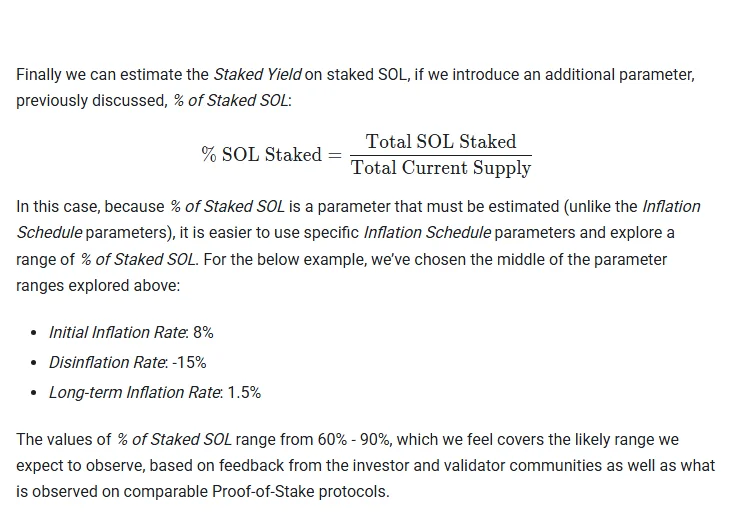
Task: Click the italic 'Staked Yield' term
Action: (257, 75)
